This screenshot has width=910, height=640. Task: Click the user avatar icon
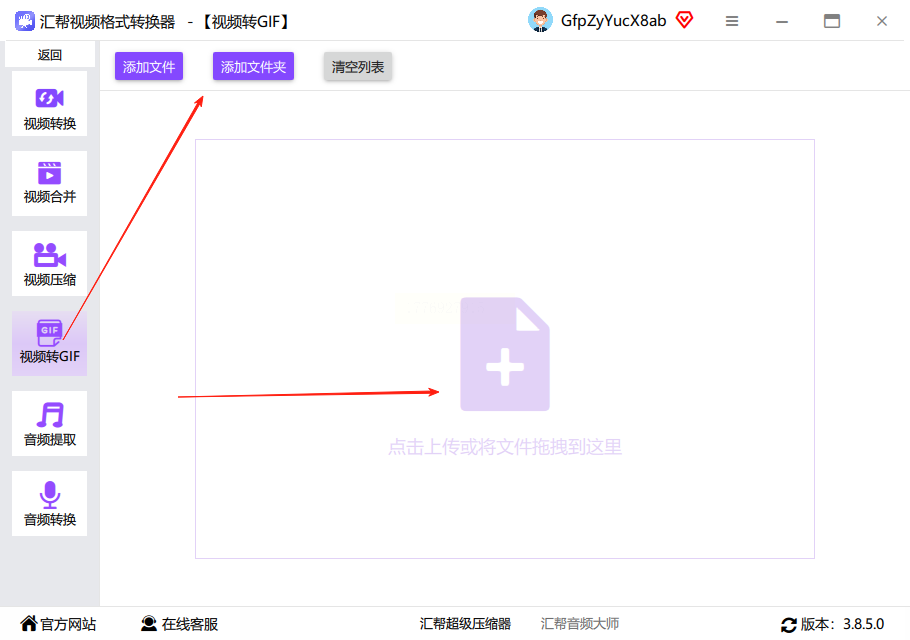pyautogui.click(x=540, y=20)
